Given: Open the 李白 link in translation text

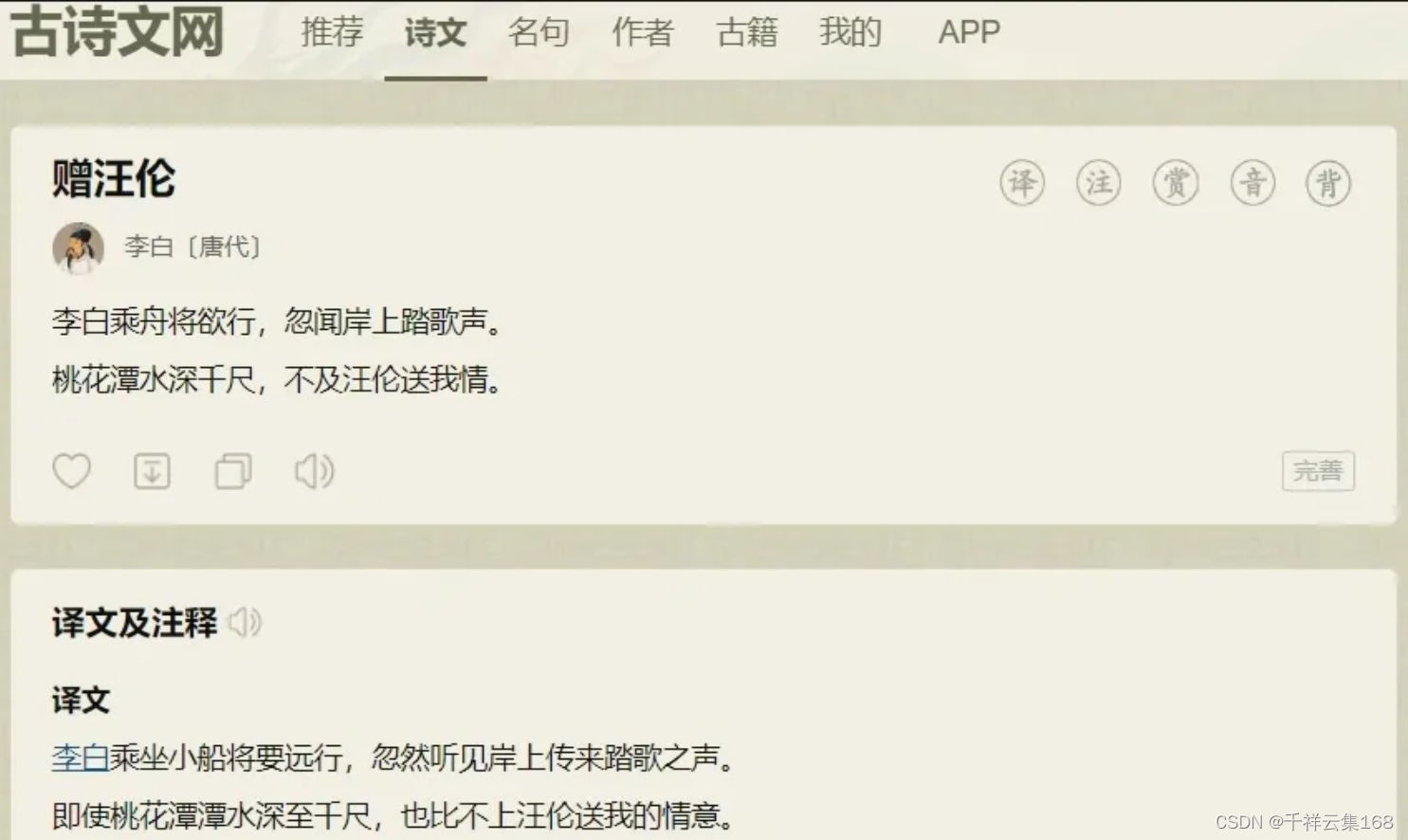Looking at the screenshot, I should point(81,758).
